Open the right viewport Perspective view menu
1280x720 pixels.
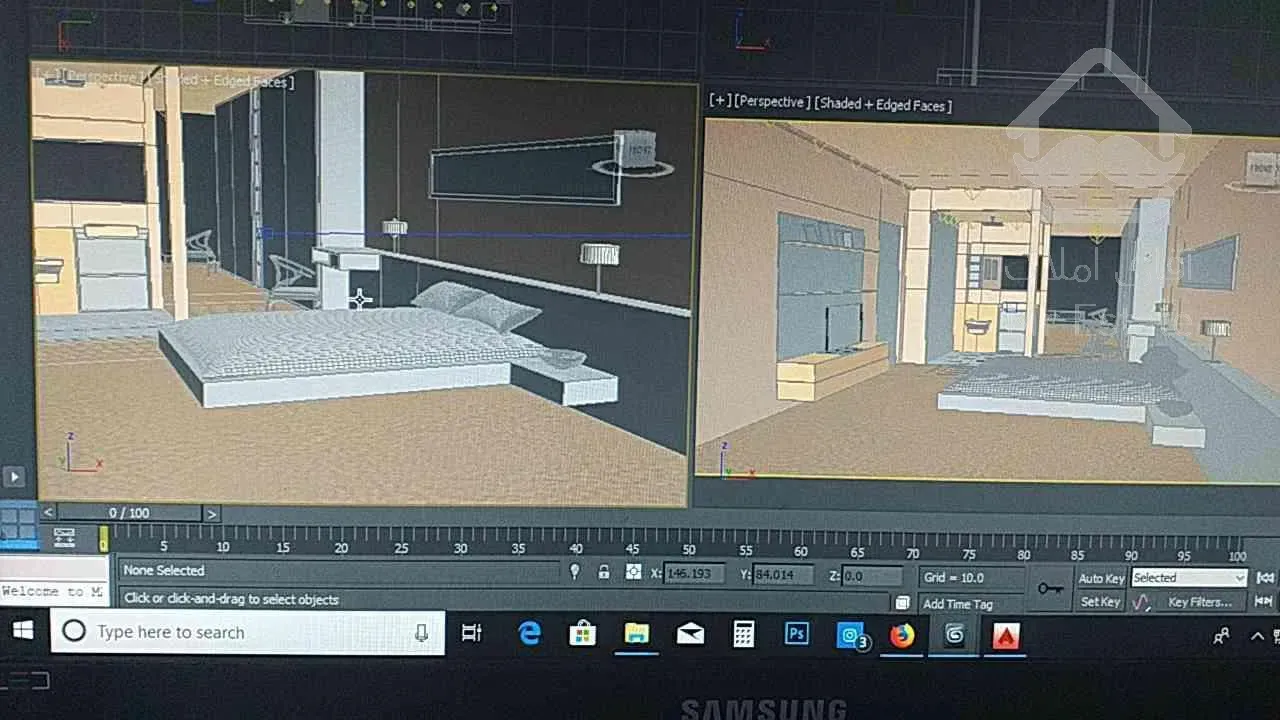point(771,103)
